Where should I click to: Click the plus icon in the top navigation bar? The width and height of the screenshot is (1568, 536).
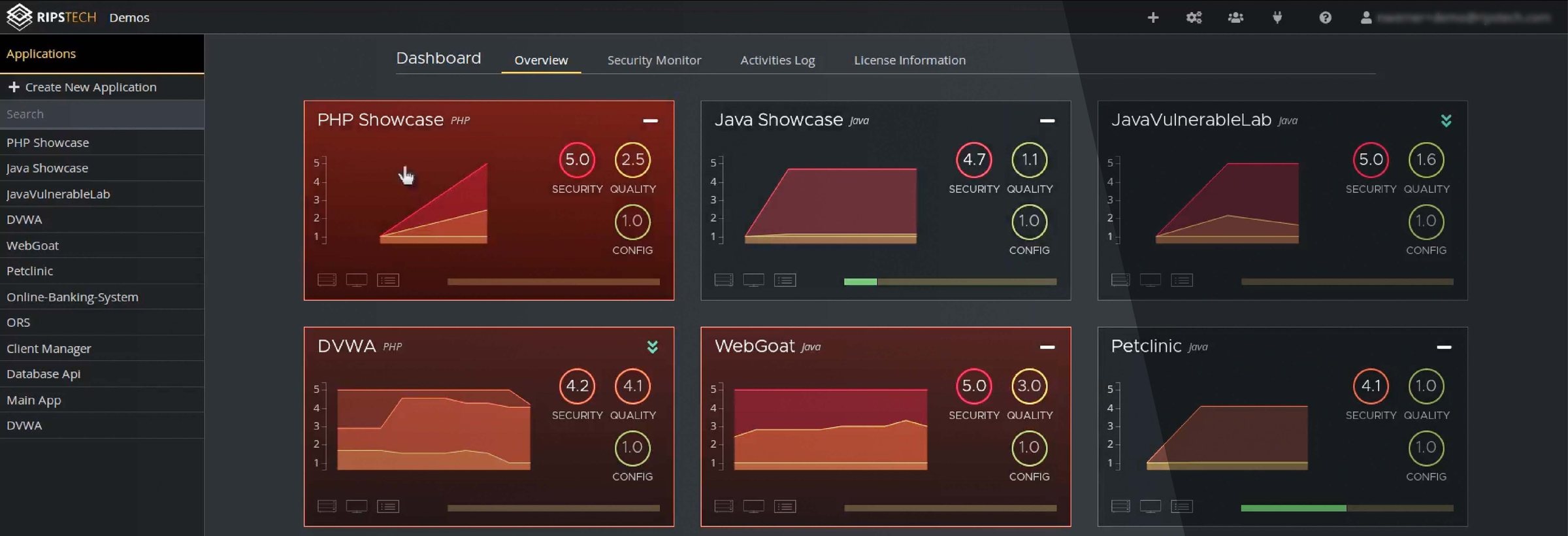1153,18
